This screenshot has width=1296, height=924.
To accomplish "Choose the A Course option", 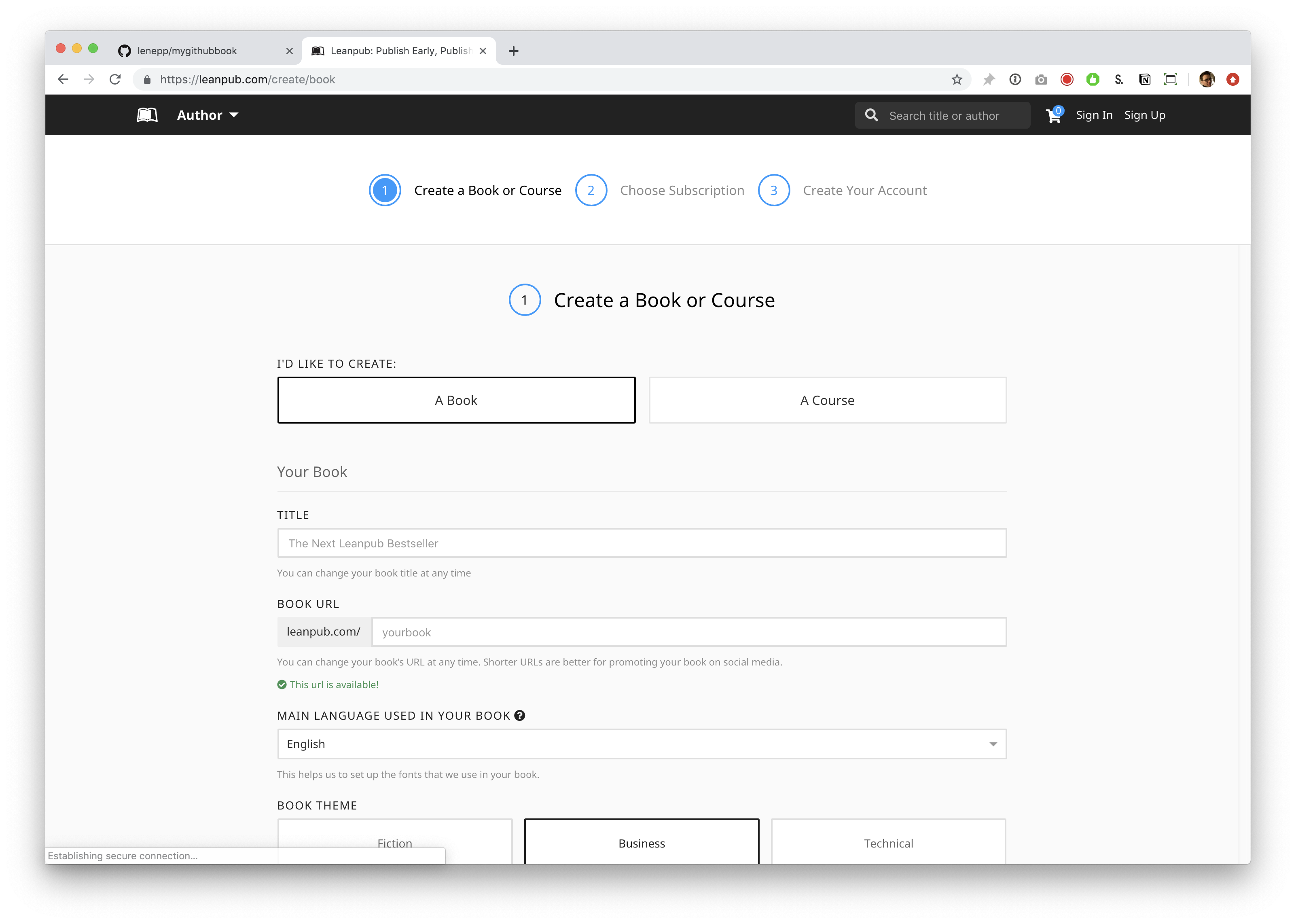I will tap(827, 400).
